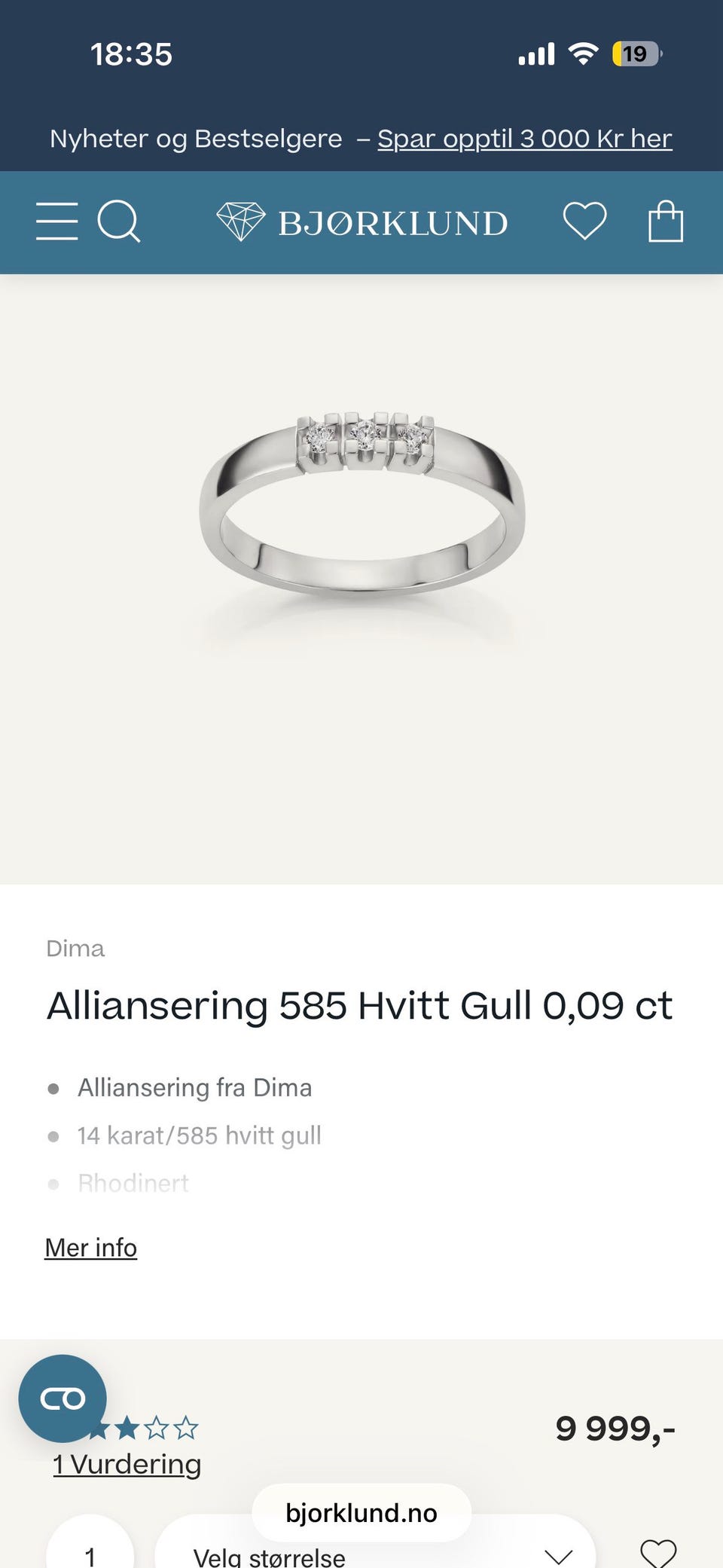The image size is (723, 1568).
Task: Tap the ring product image
Action: coord(361,505)
